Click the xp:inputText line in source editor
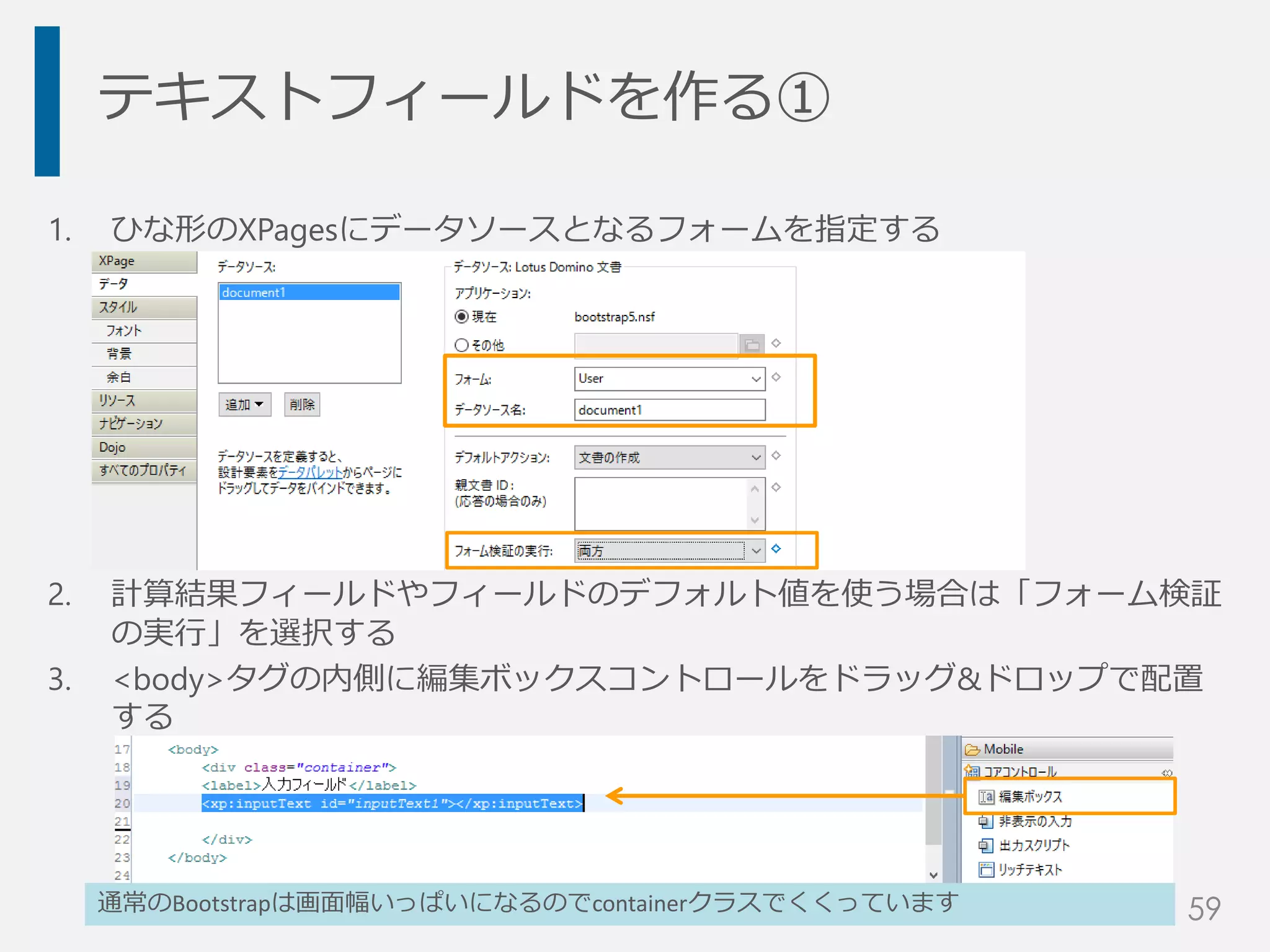The width and height of the screenshot is (1270, 952). click(x=392, y=804)
